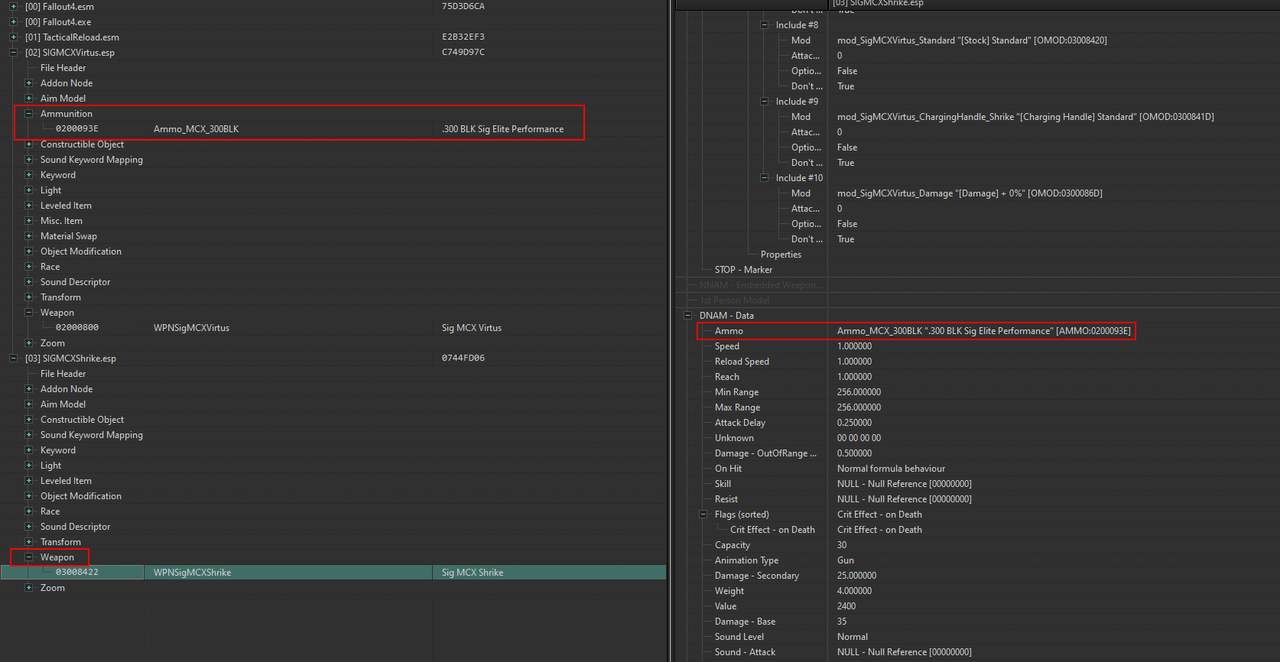The width and height of the screenshot is (1280, 662).
Task: Click Animation Type value Gun
Action: pyautogui.click(x=845, y=560)
